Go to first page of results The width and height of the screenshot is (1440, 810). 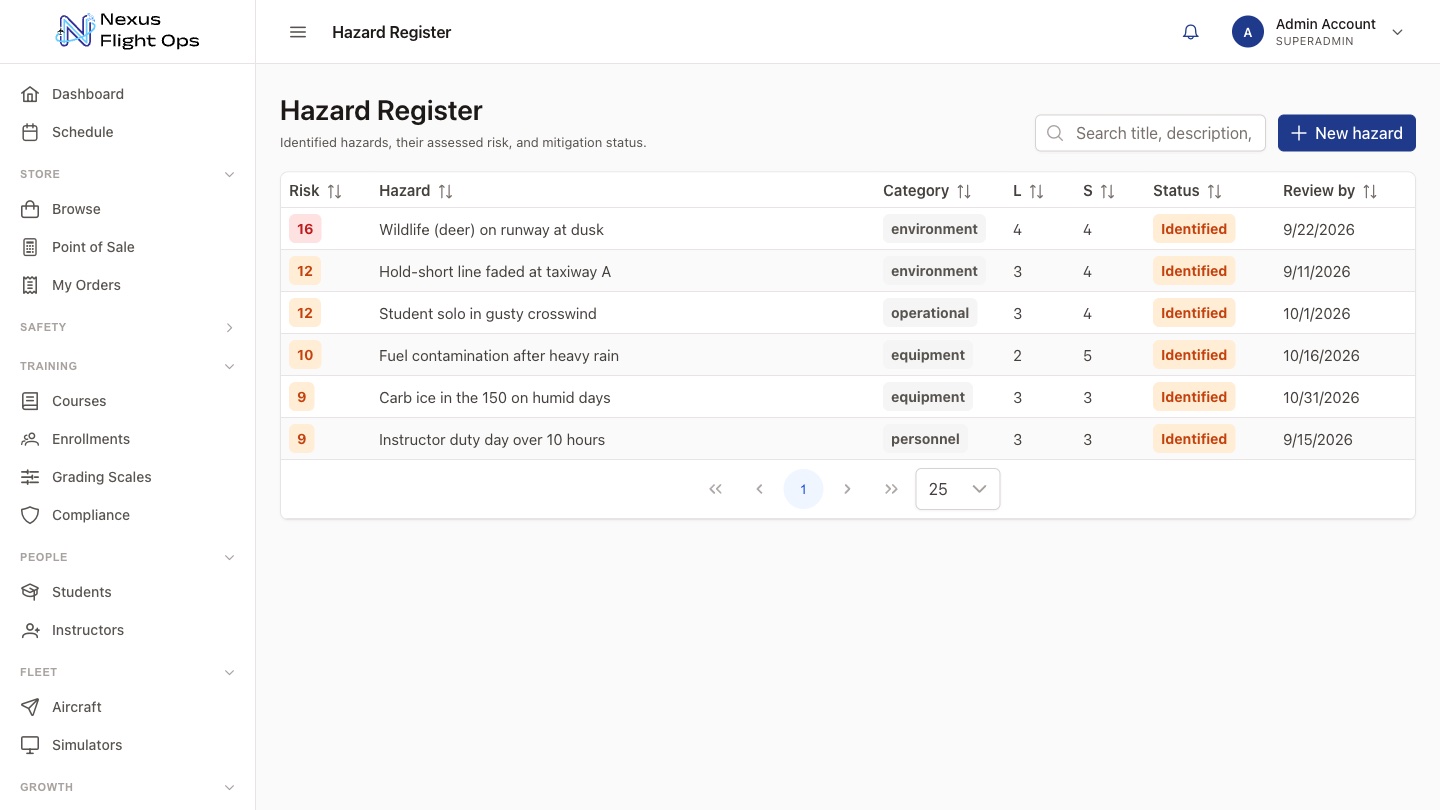coord(715,489)
